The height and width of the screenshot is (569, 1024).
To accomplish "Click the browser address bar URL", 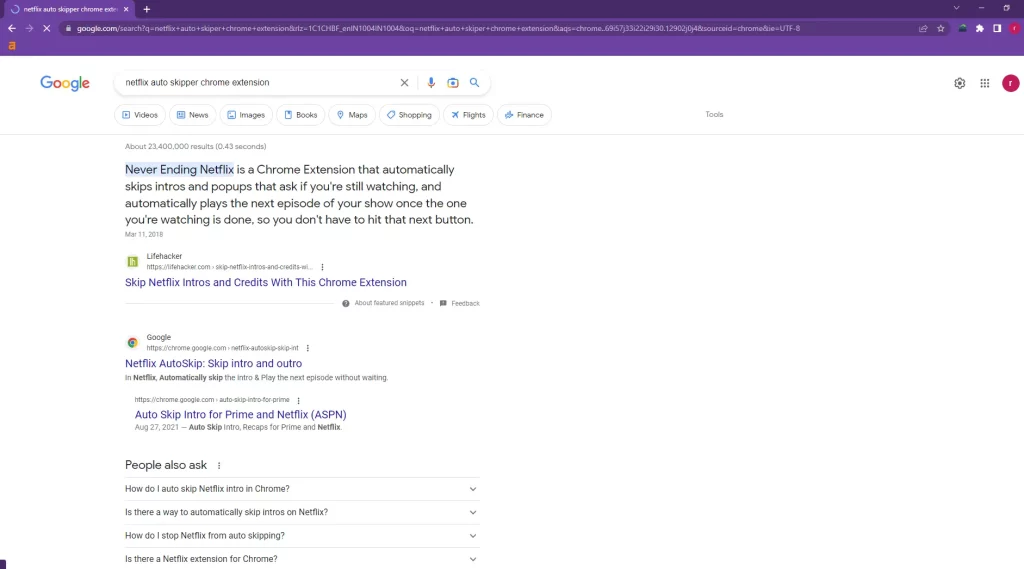I will click(438, 28).
